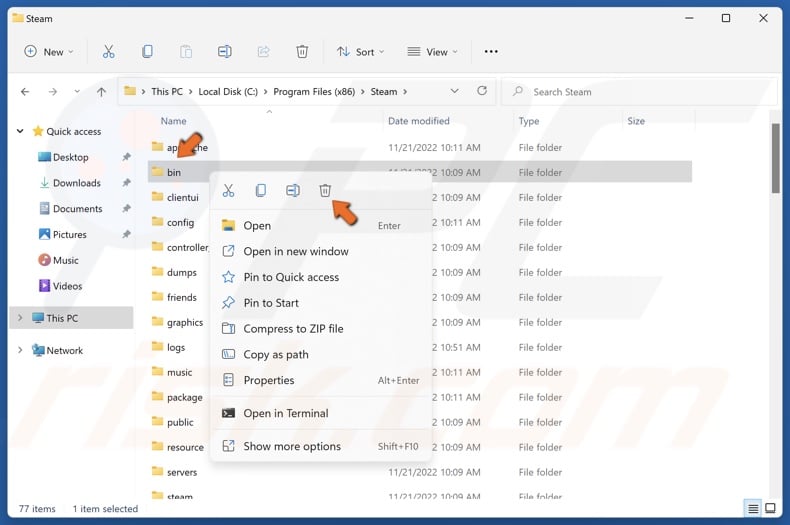Click the Search Steam input field
Screen dimensions: 790x525
coord(640,92)
